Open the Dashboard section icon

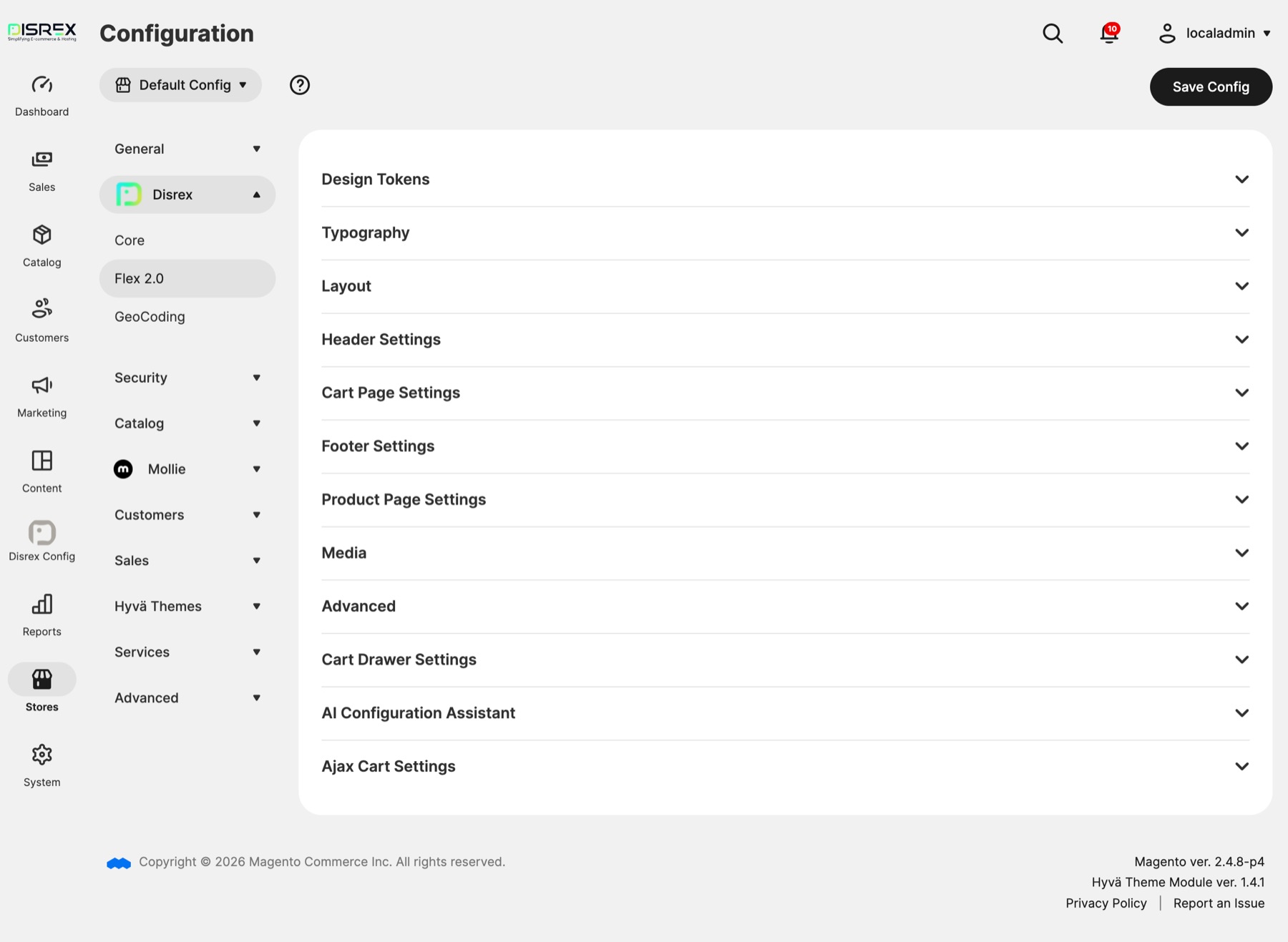click(x=42, y=85)
